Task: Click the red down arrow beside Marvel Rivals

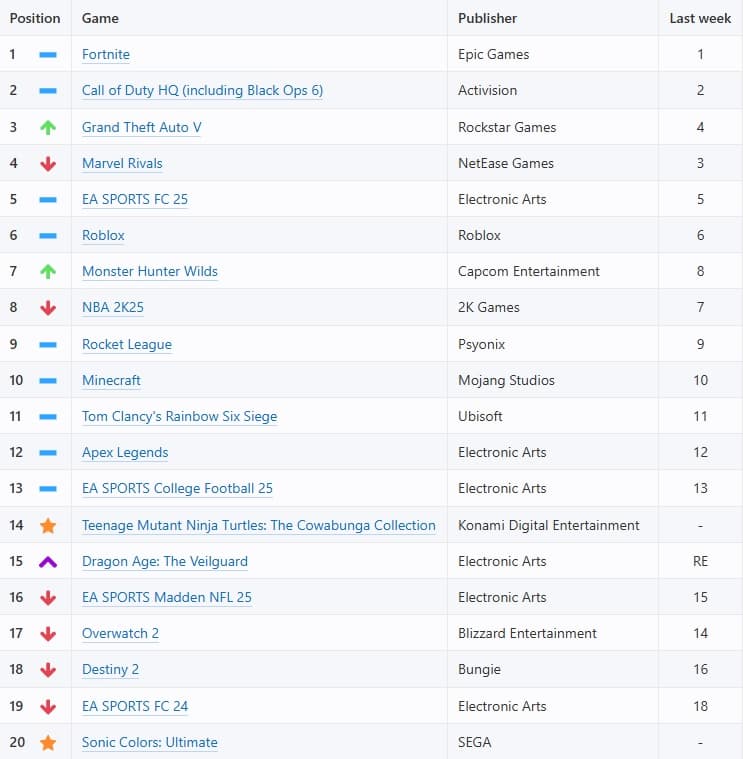Action: click(48, 164)
